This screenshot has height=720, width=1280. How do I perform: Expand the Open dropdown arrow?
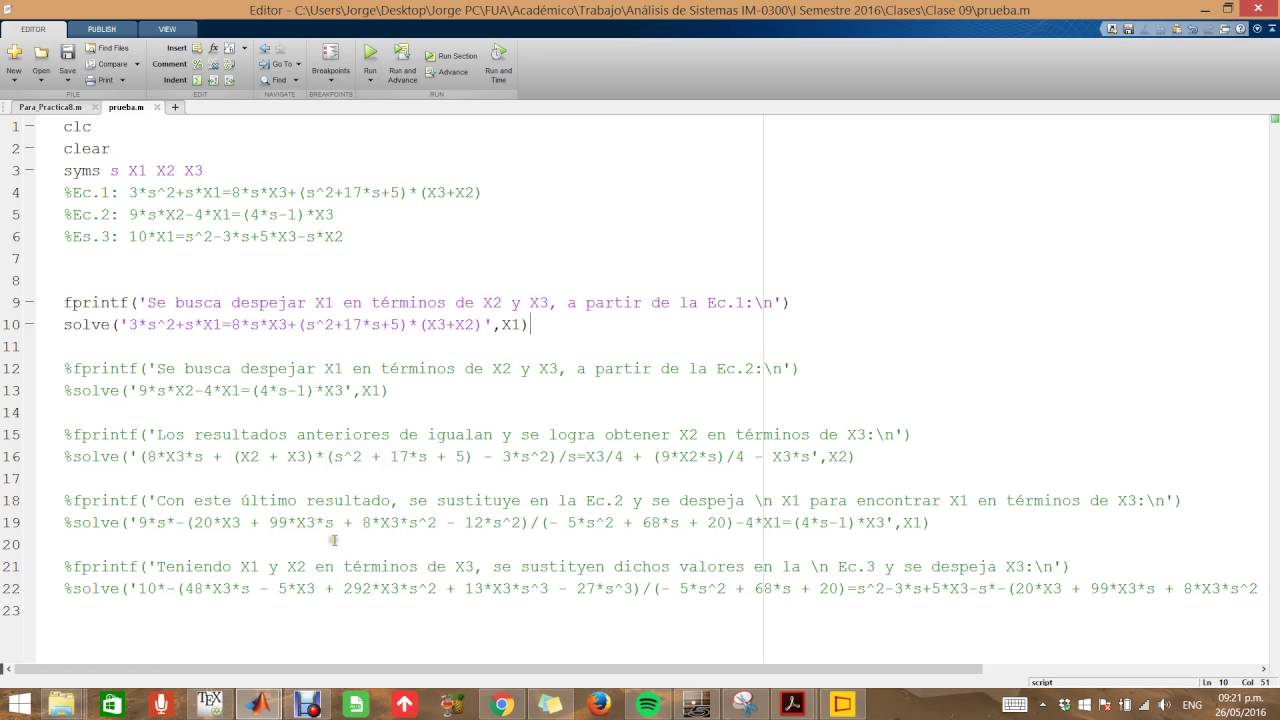pos(41,80)
